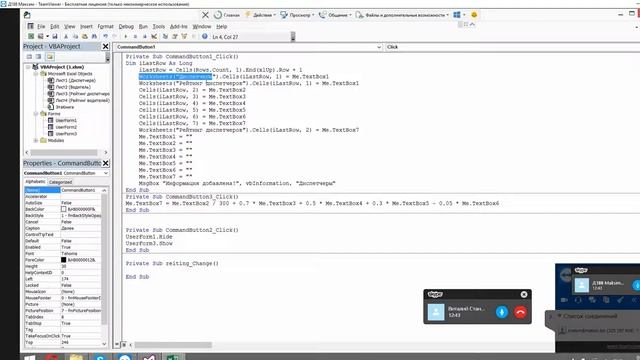Select ЭтаКнига in project tree
This screenshot has height=360, width=640.
click(x=64, y=107)
